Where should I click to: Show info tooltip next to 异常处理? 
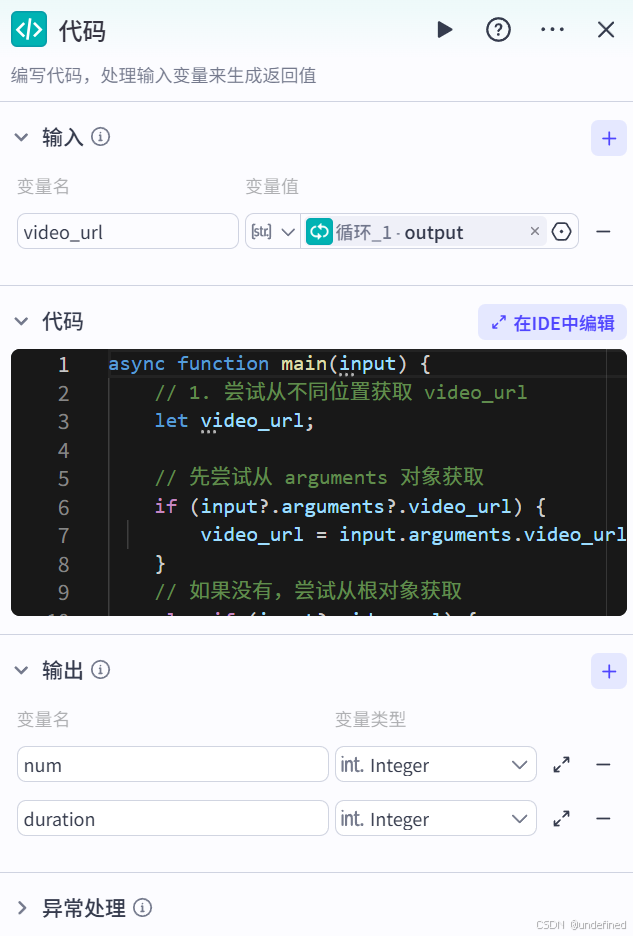click(x=142, y=908)
